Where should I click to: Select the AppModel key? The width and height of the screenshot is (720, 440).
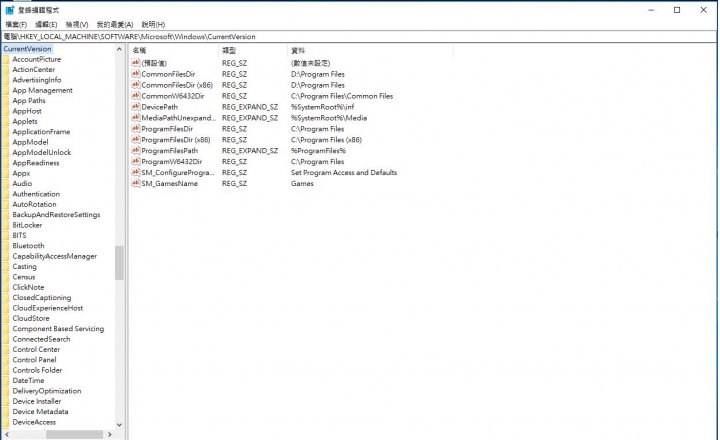click(30, 142)
